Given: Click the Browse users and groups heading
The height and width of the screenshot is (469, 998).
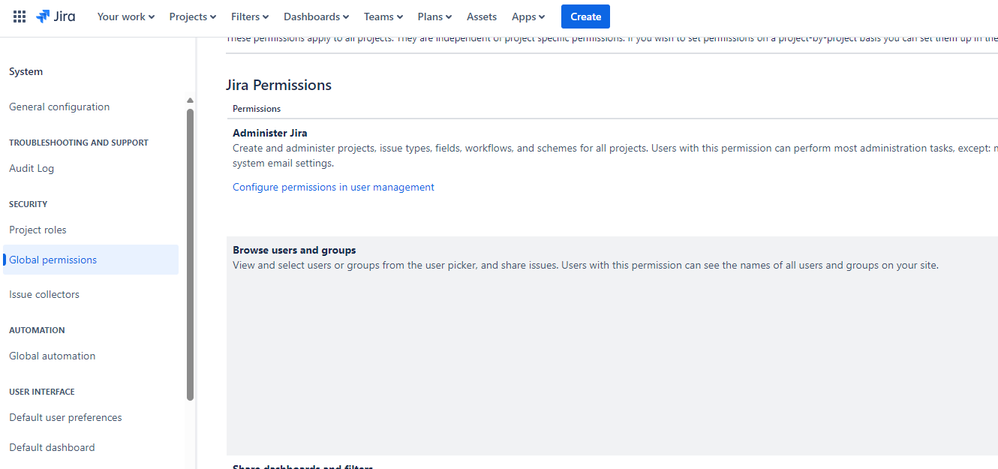Looking at the screenshot, I should pos(294,250).
